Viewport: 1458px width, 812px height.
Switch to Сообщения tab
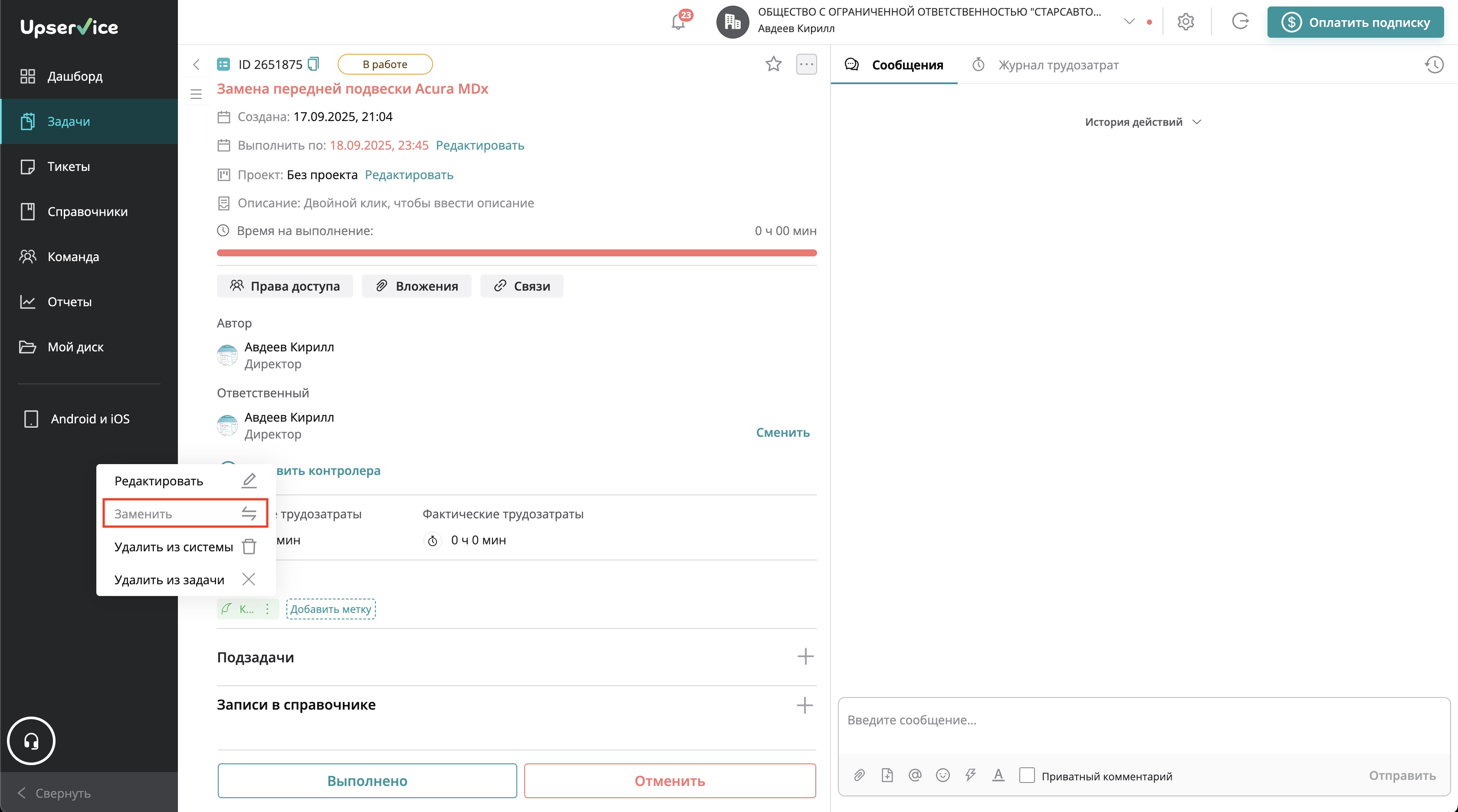click(x=894, y=65)
